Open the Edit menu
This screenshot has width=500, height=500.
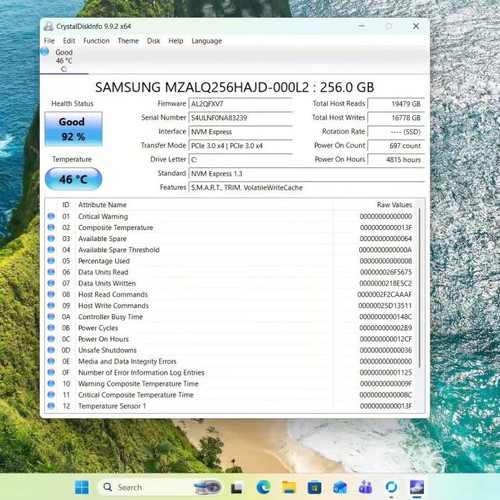tap(69, 41)
